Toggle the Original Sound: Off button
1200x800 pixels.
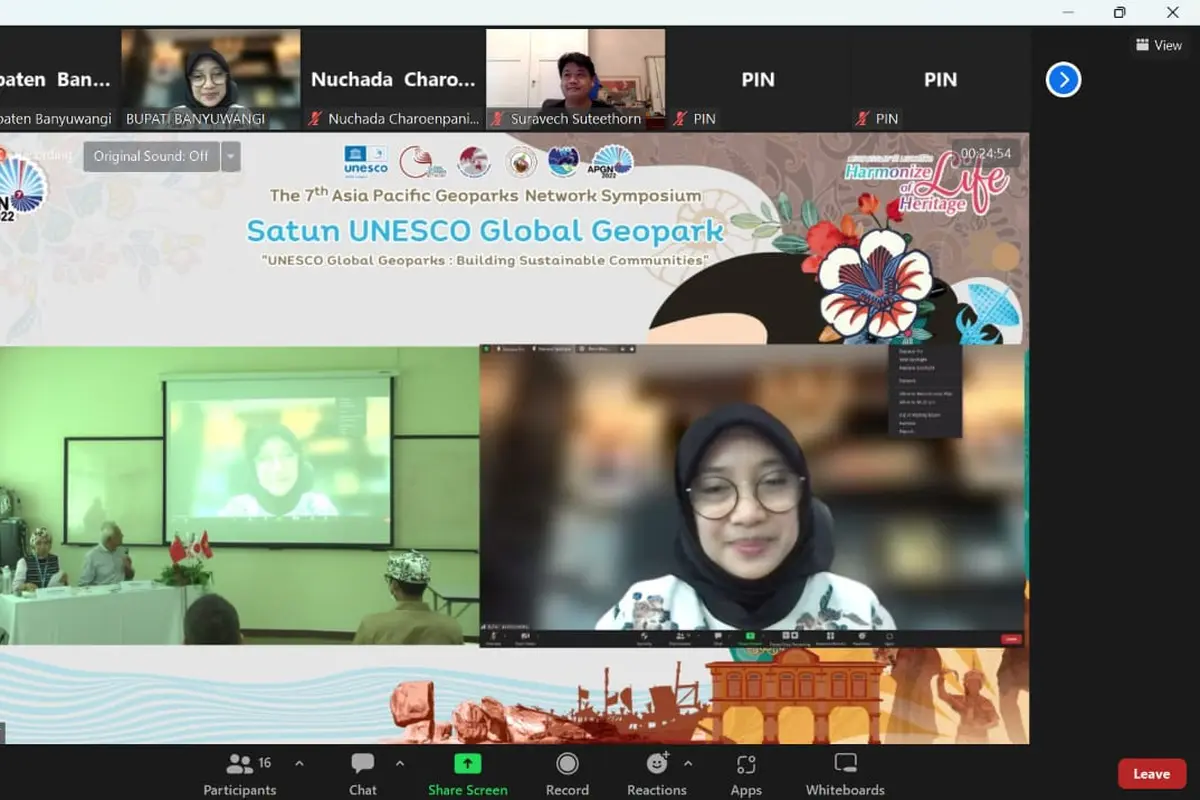pos(151,156)
